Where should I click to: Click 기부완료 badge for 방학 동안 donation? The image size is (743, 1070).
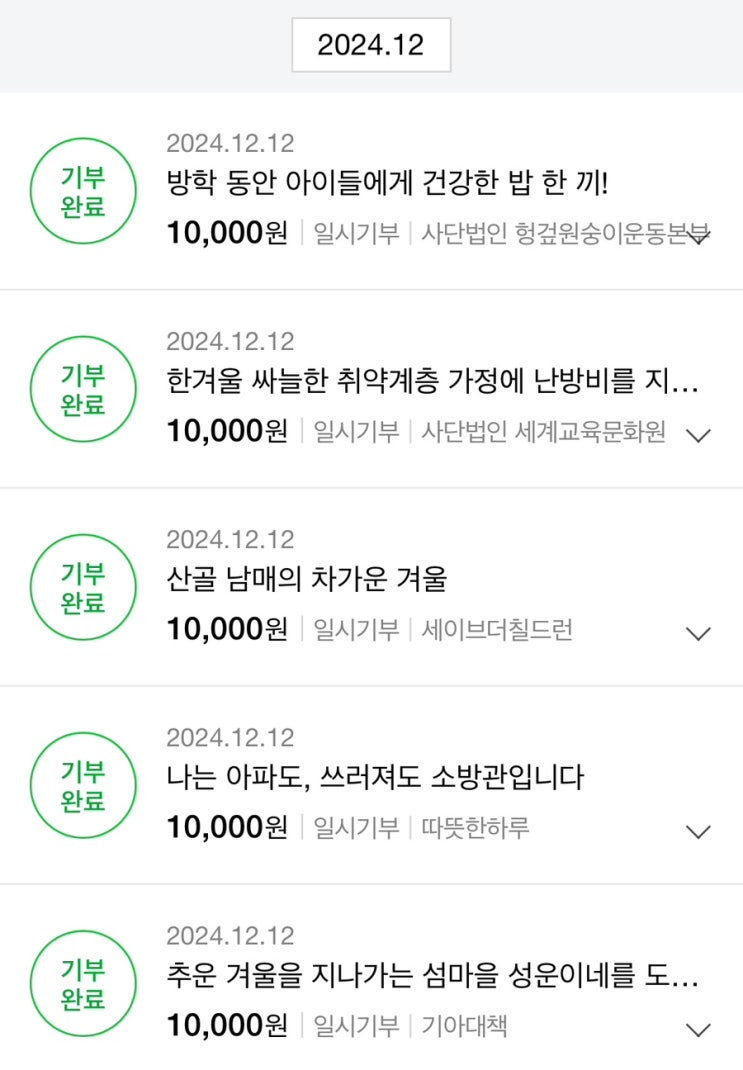(x=83, y=191)
